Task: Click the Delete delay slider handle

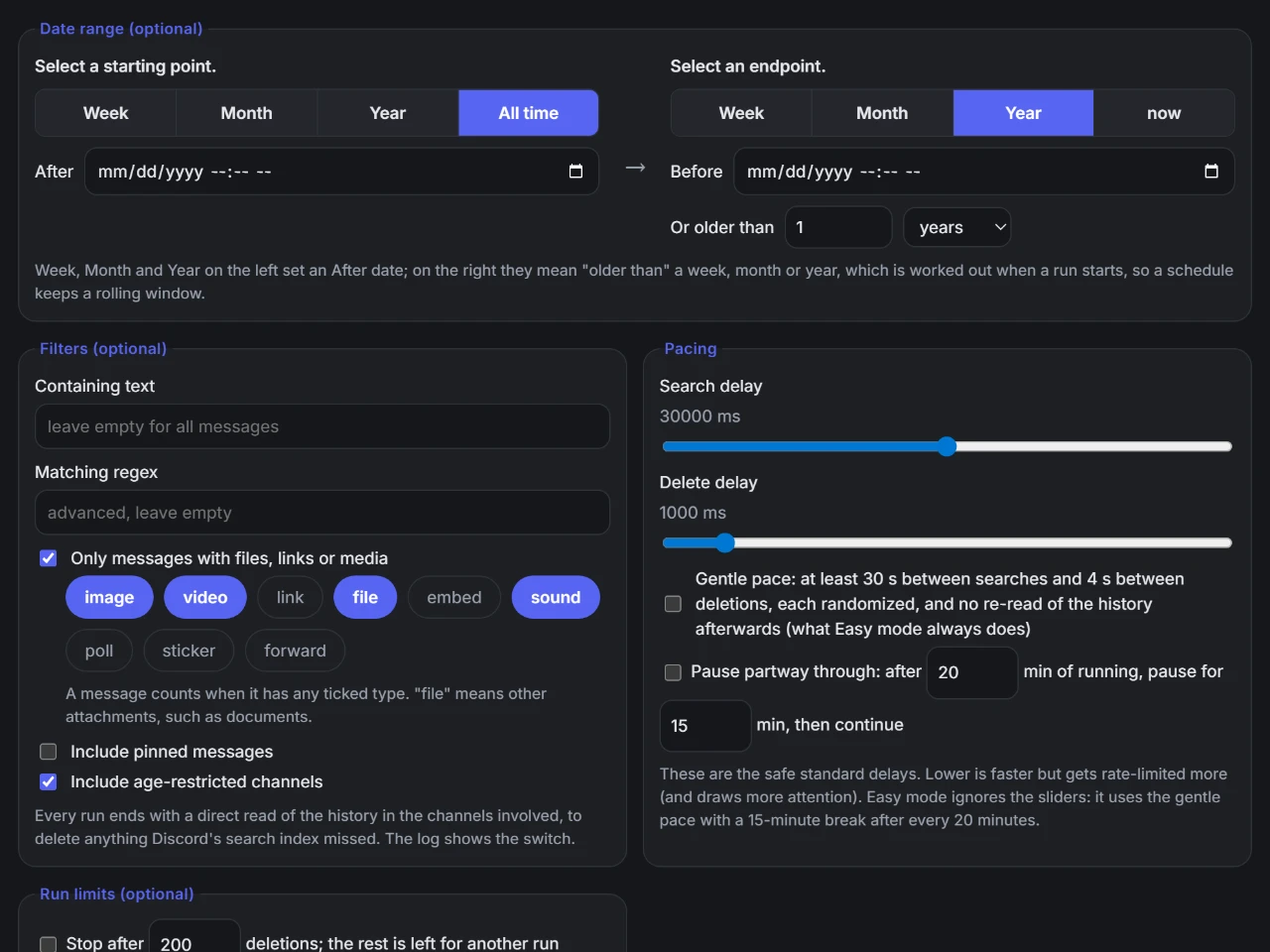Action: click(725, 542)
